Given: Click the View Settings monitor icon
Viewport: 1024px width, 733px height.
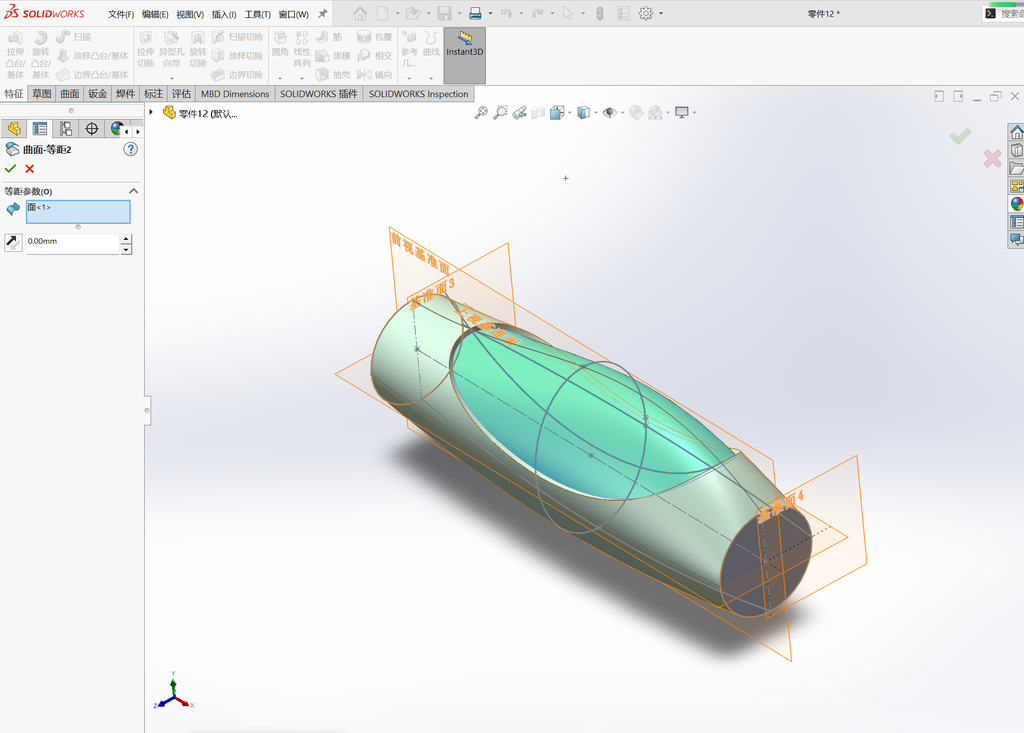Looking at the screenshot, I should [682, 112].
